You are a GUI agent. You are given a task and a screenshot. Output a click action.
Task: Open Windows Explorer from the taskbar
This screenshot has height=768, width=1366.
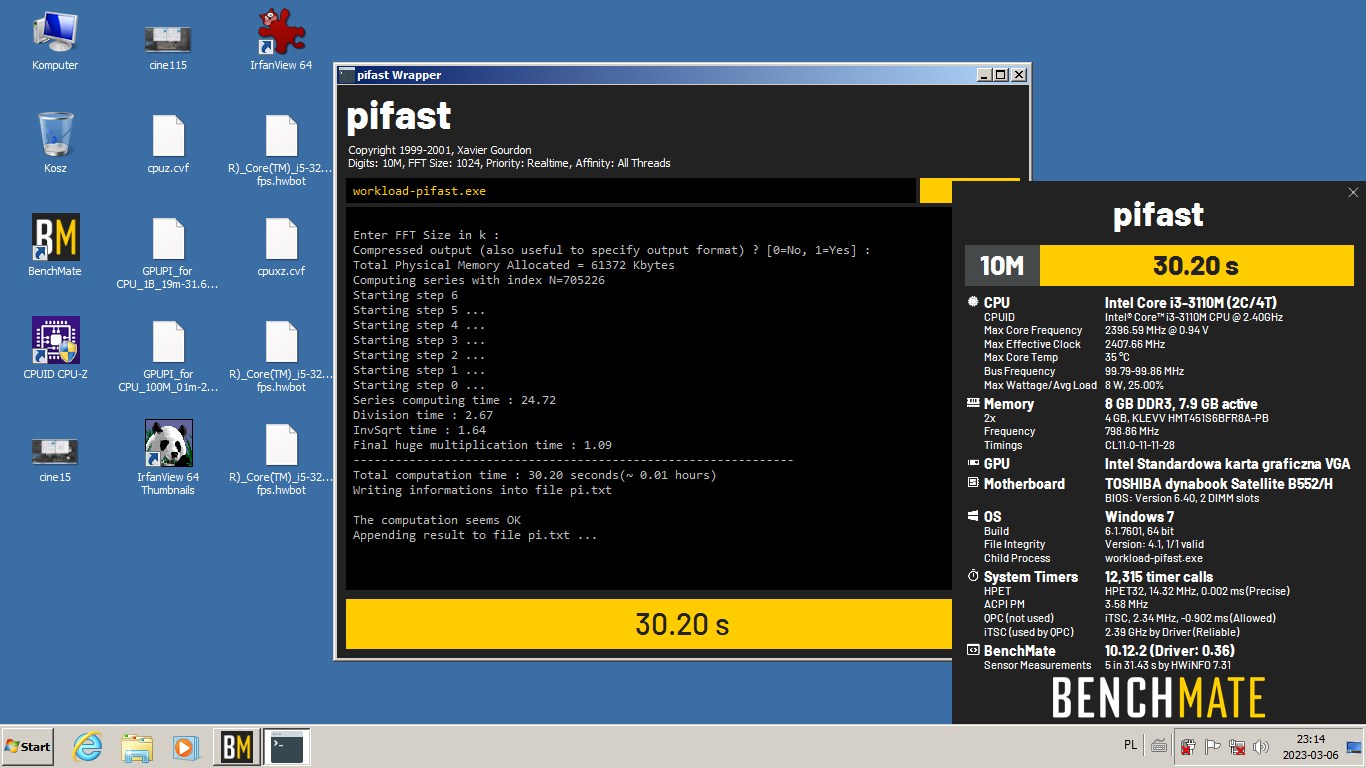tap(137, 747)
